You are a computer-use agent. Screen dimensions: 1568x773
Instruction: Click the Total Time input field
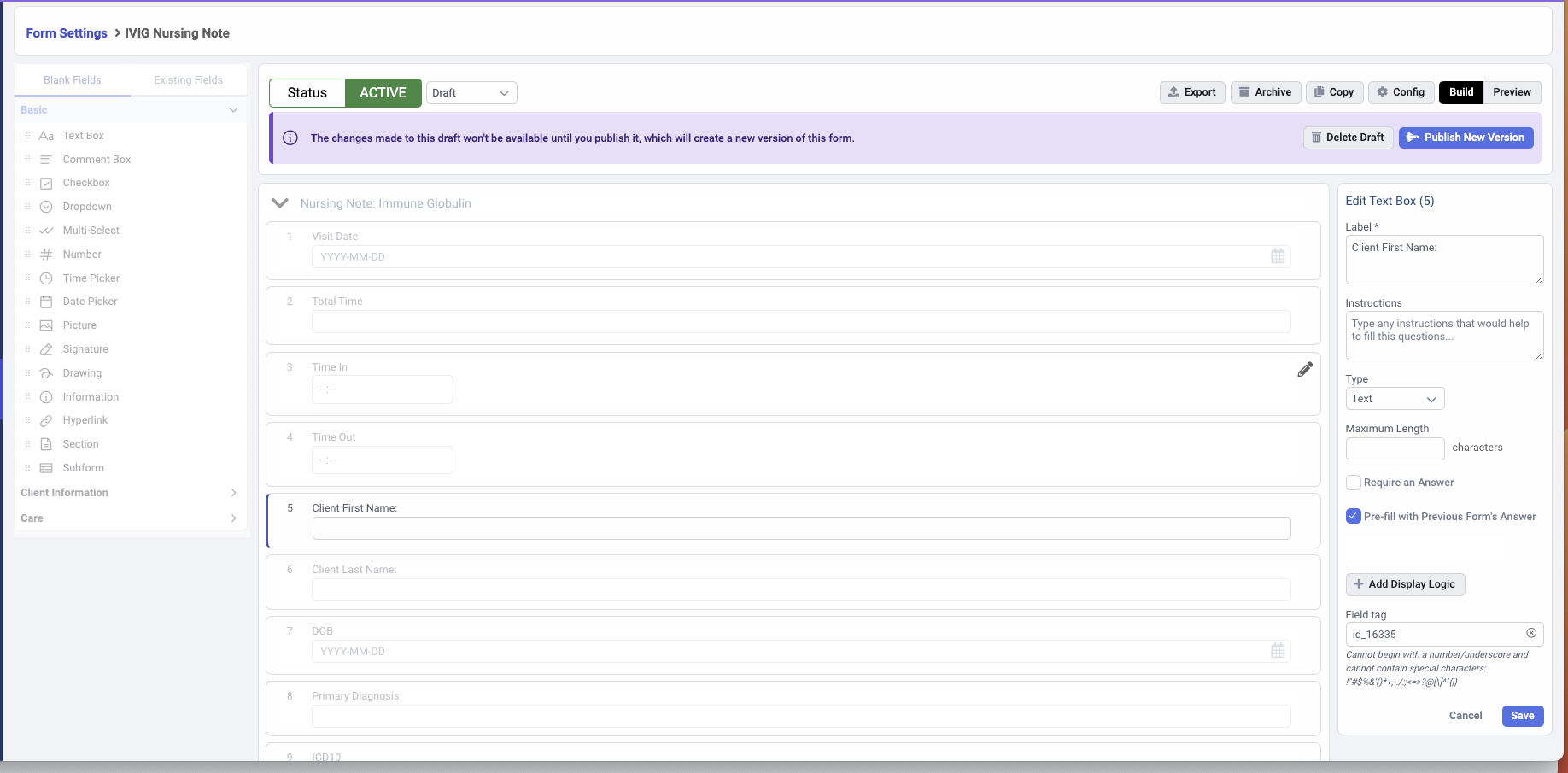(801, 322)
